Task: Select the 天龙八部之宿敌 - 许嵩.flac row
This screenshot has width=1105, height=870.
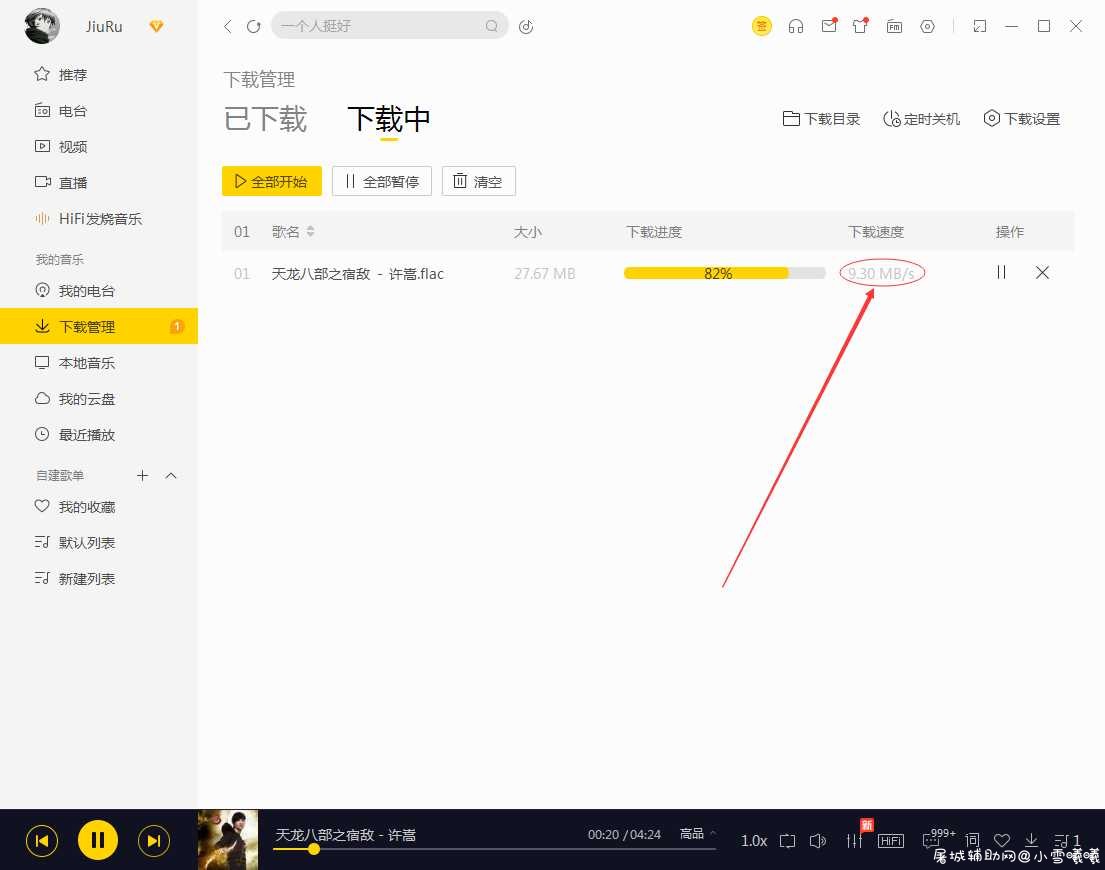Action: (x=648, y=273)
